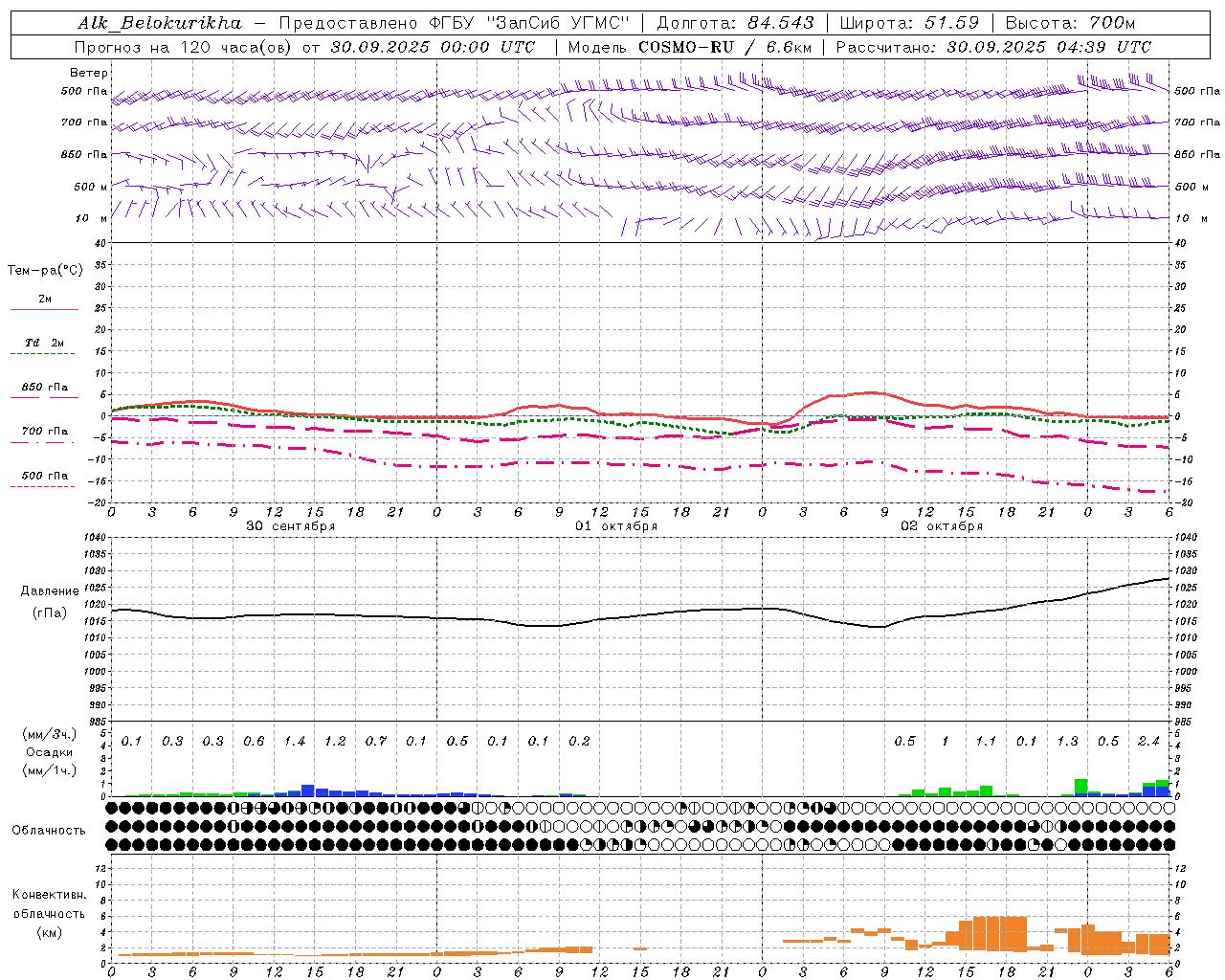Click 'Прогноз на 120 часа(ов)' forecast text
The height and width of the screenshot is (980, 1225).
184,47
